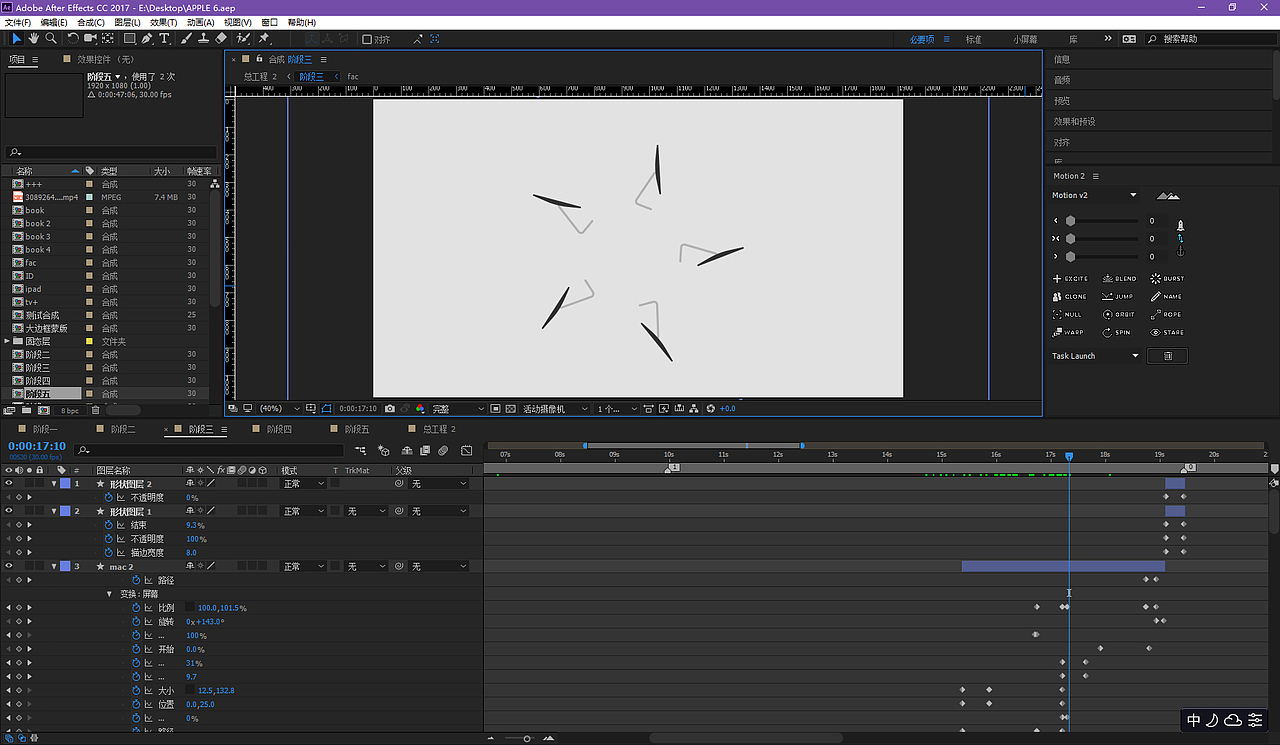Toggle stopwatch for 旋转 property
Image resolution: width=1280 pixels, height=745 pixels.
(137, 622)
